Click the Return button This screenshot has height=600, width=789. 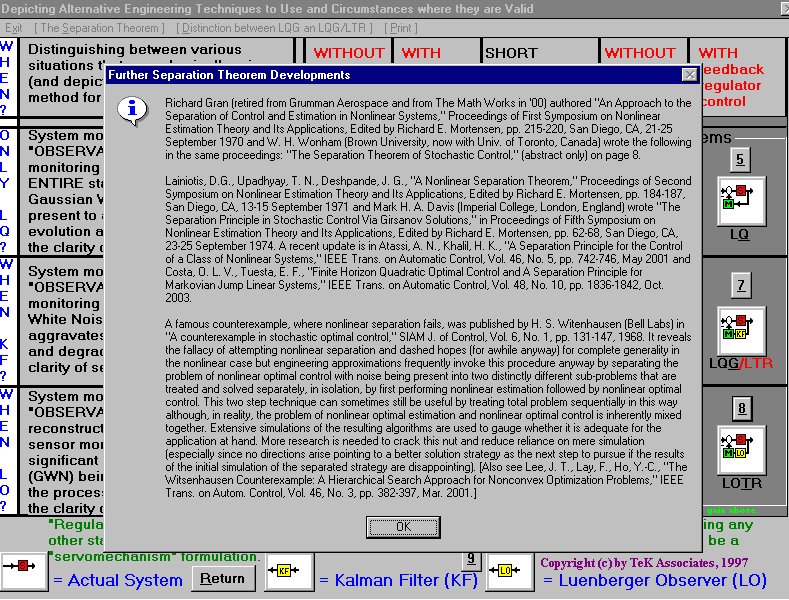(223, 579)
